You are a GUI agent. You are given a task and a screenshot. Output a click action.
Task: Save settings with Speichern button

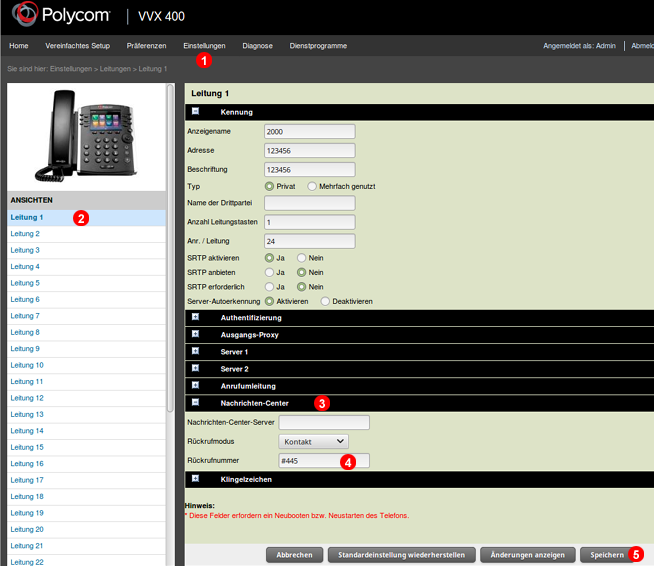(x=607, y=555)
